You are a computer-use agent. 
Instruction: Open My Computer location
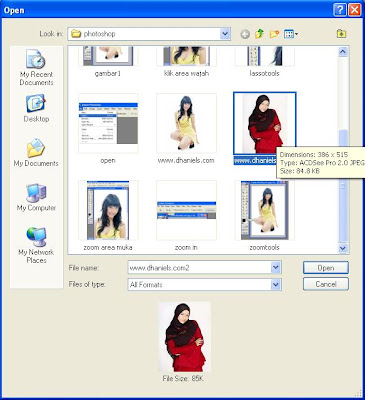[36, 197]
